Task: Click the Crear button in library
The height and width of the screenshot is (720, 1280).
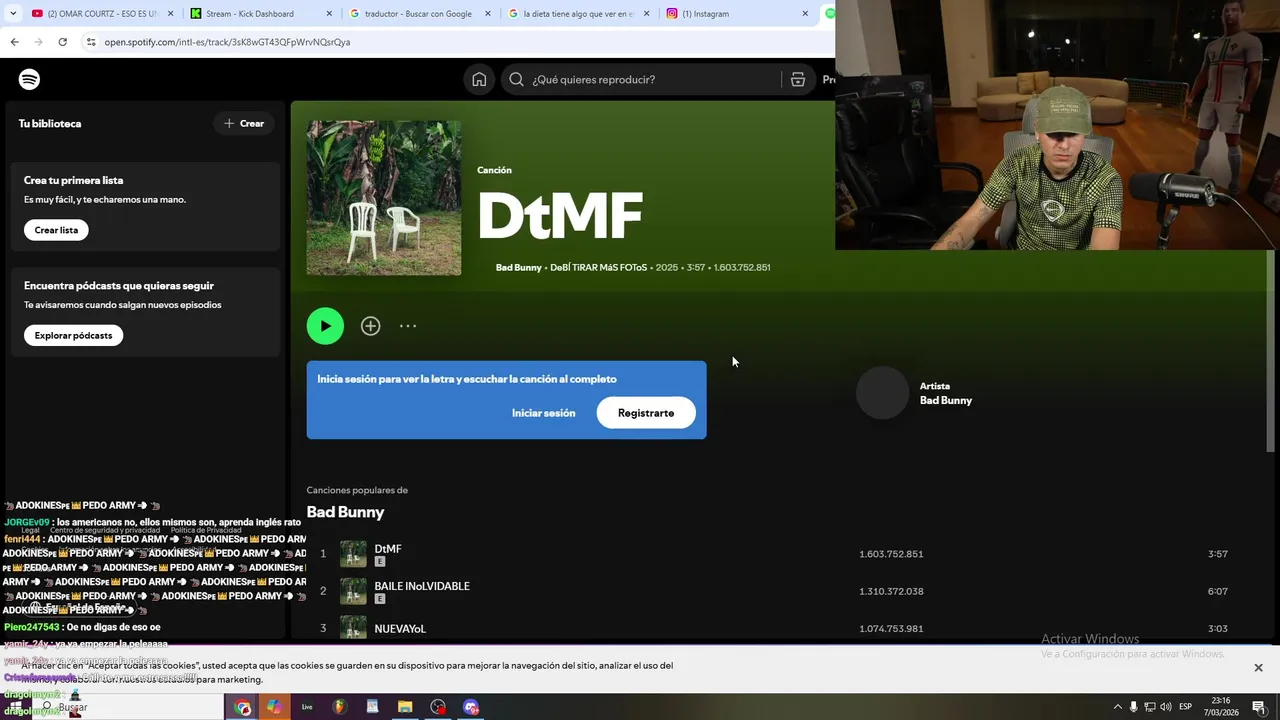Action: [x=244, y=124]
